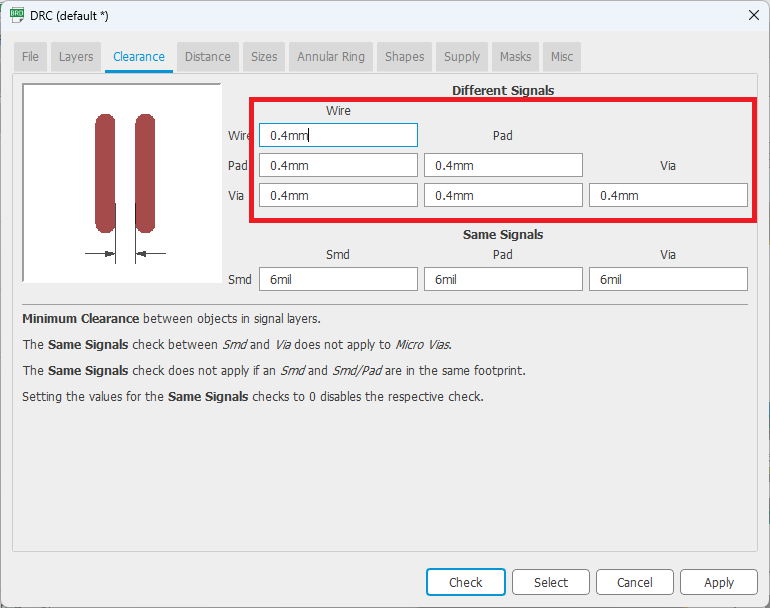Click the DRC window title icon

[x=16, y=15]
